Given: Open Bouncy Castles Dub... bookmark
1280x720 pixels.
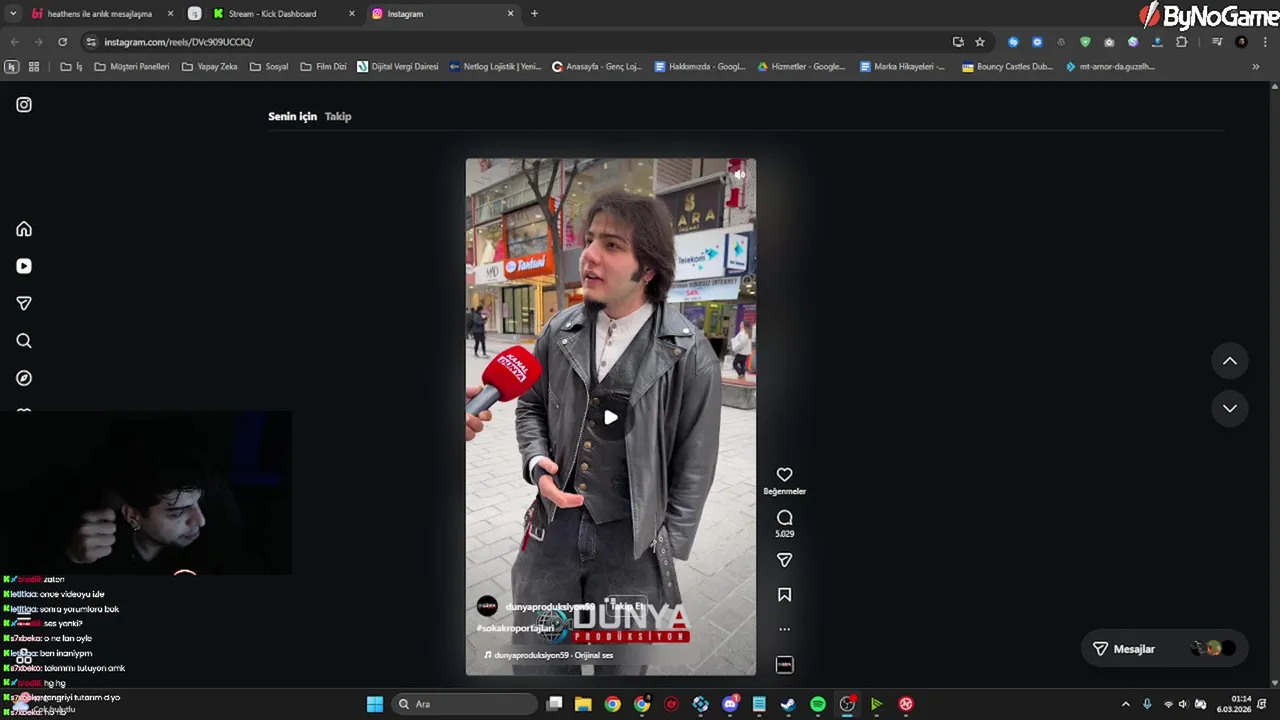Looking at the screenshot, I should click(x=1007, y=67).
